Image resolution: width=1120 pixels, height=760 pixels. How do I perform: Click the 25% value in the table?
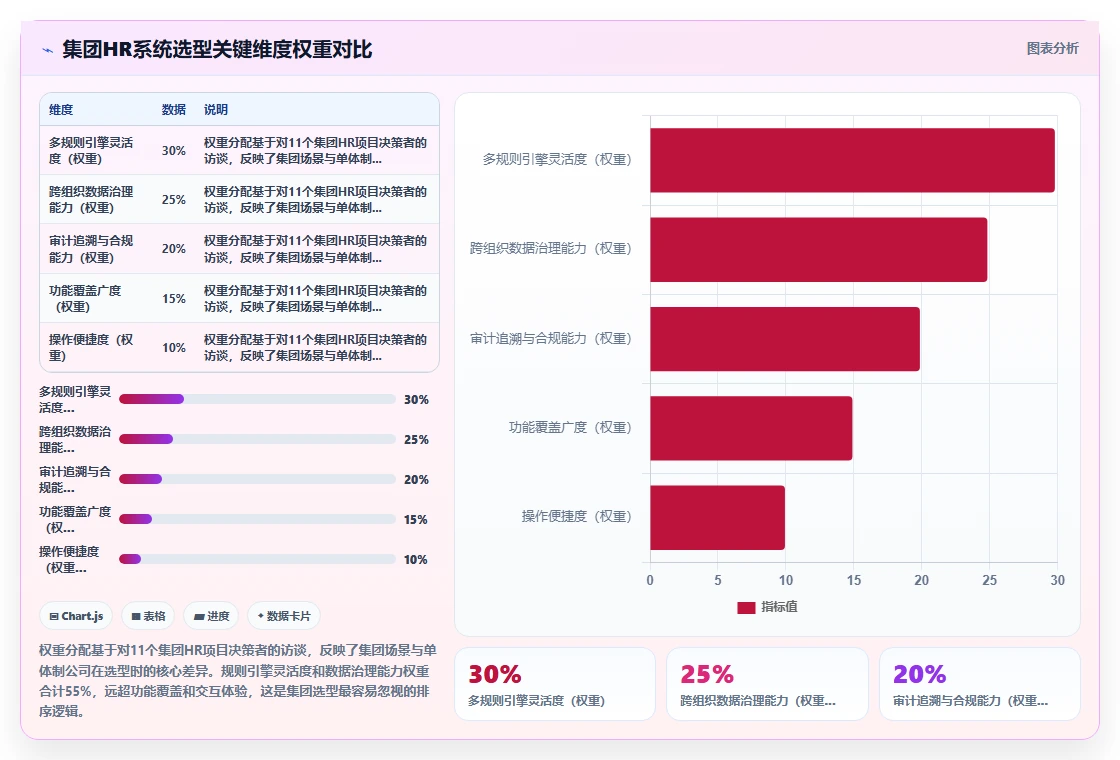point(174,199)
